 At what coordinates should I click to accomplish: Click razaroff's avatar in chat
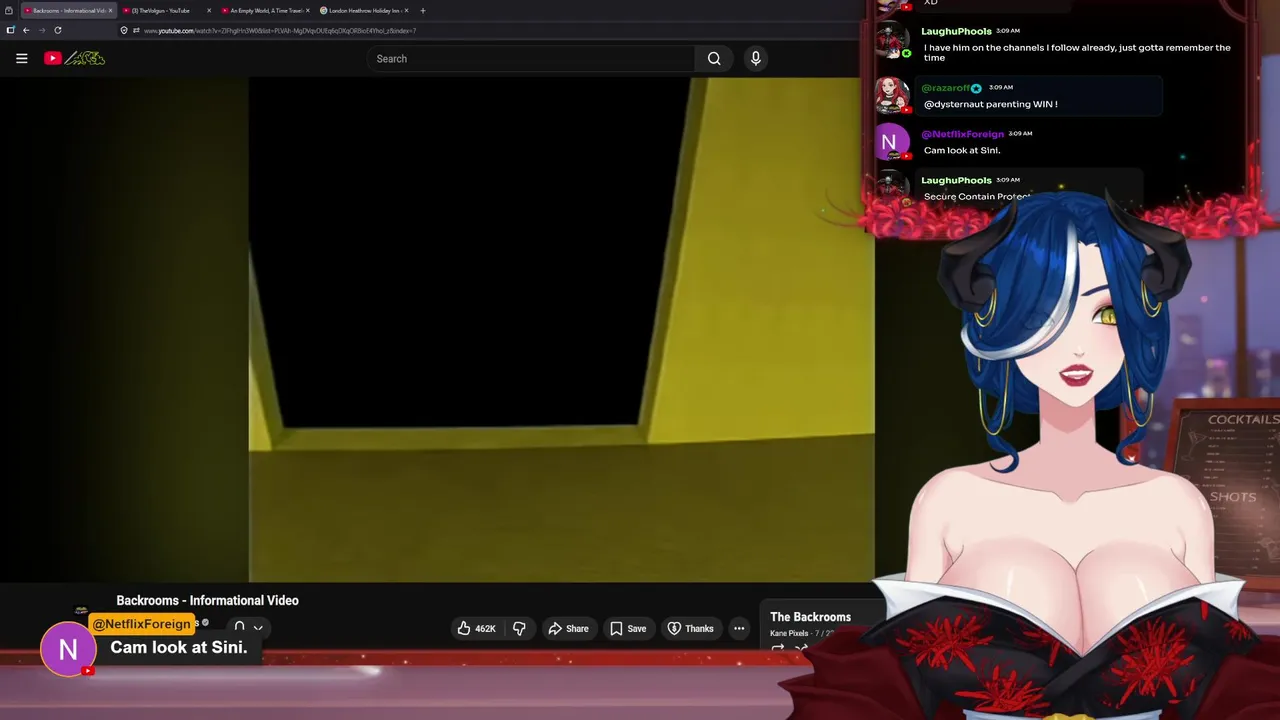click(x=891, y=95)
